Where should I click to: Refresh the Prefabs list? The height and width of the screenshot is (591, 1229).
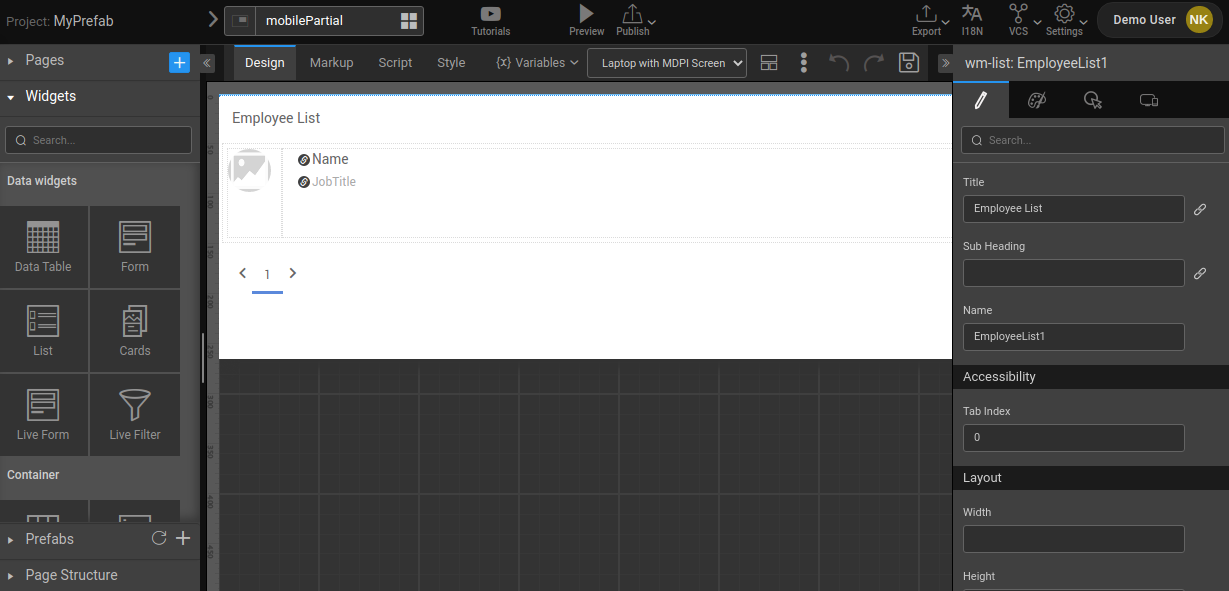click(158, 539)
